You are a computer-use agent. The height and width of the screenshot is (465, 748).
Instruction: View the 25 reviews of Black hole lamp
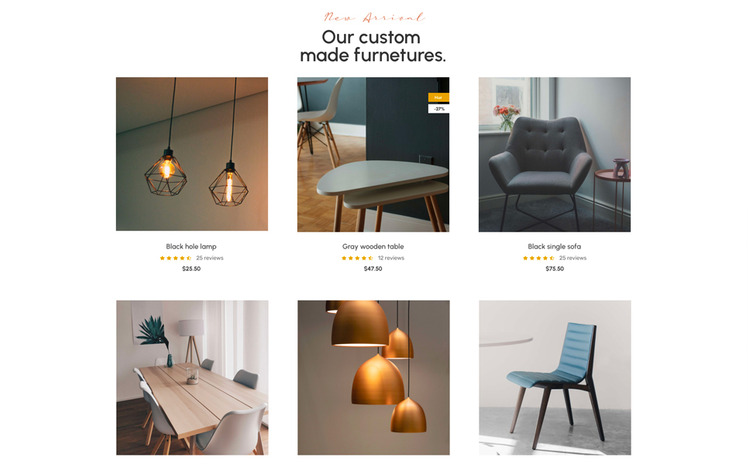coord(209,258)
